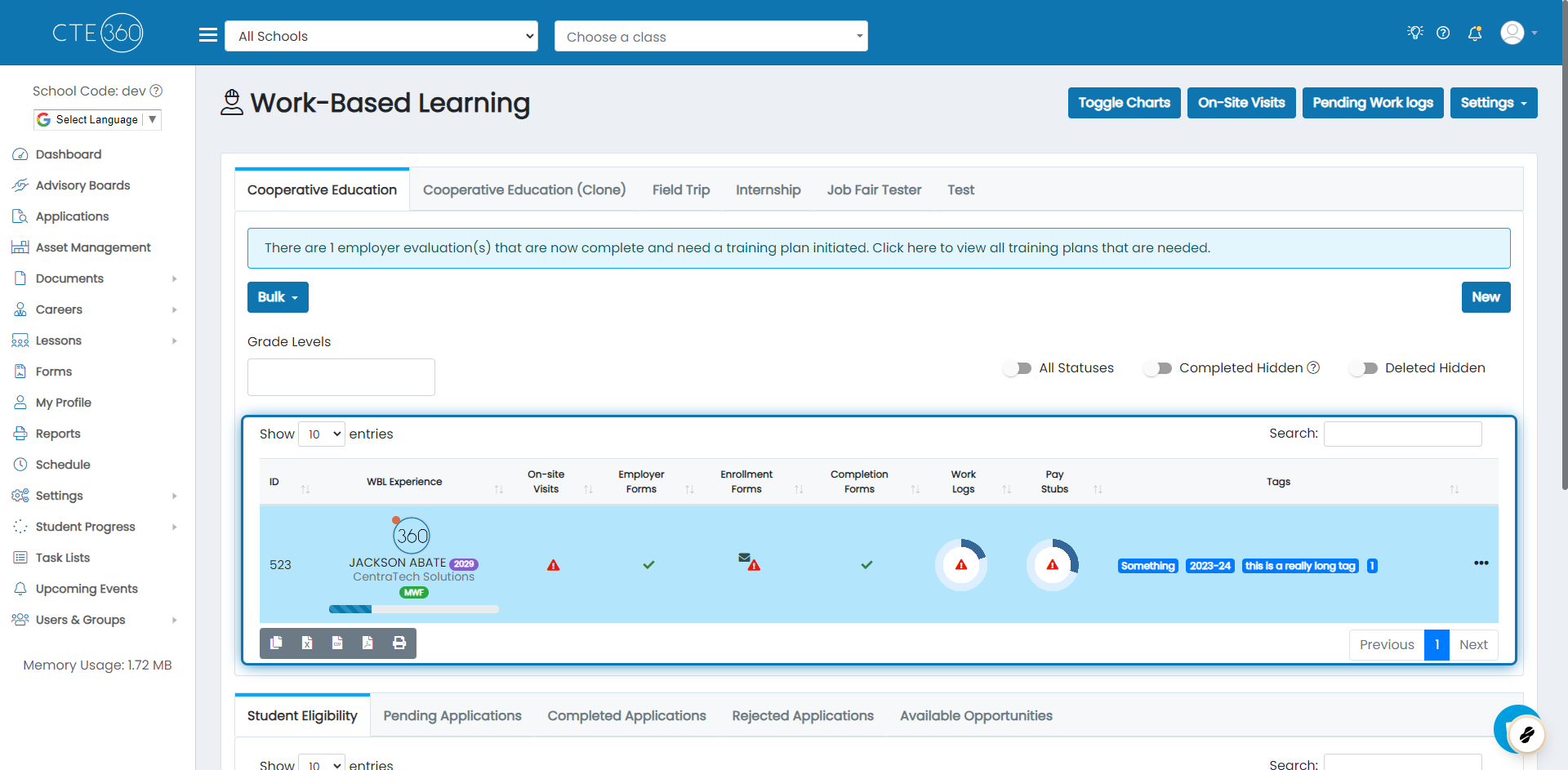Click the Jackson Abate 360 avatar
1568x770 pixels.
(x=411, y=535)
